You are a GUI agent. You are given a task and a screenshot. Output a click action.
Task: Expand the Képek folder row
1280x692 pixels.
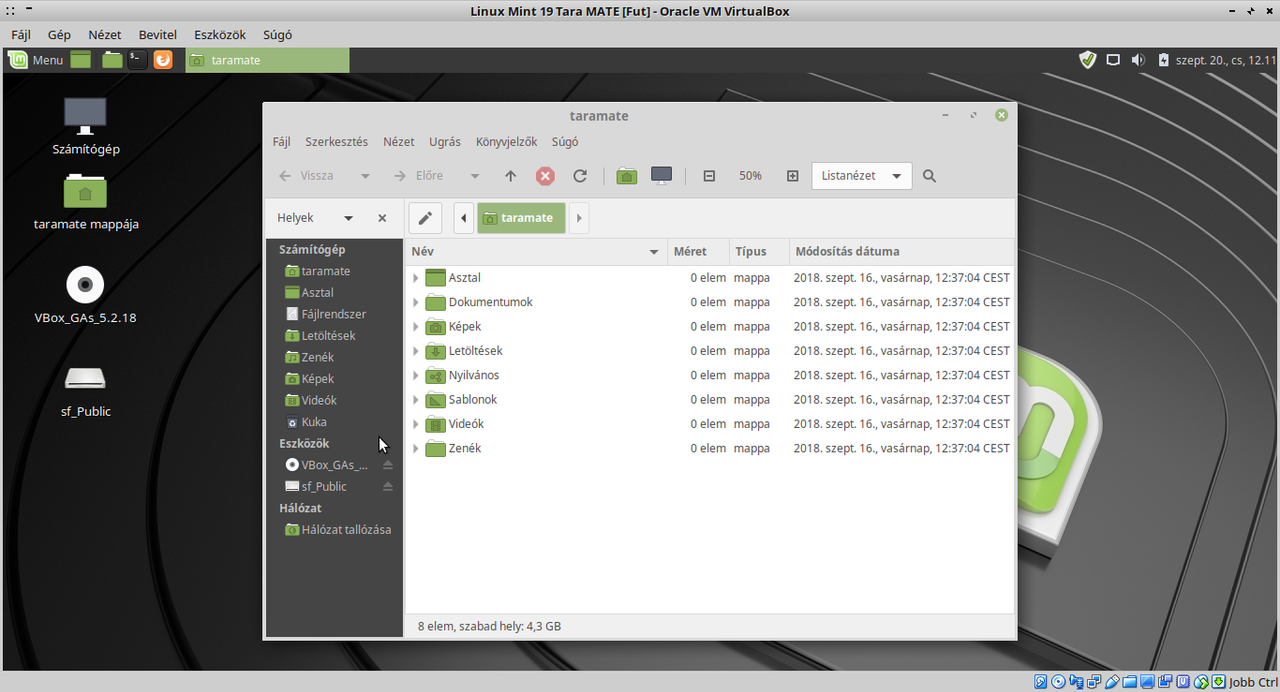tap(415, 327)
